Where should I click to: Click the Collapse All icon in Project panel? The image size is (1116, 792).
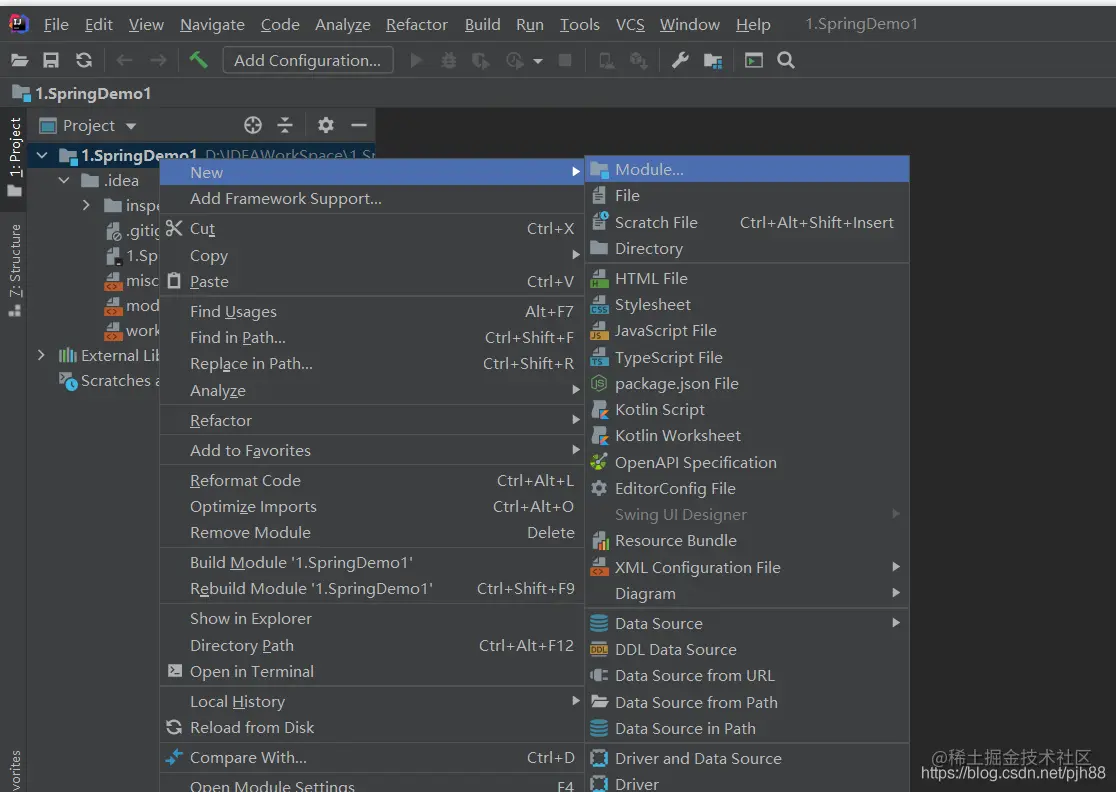tap(285, 126)
